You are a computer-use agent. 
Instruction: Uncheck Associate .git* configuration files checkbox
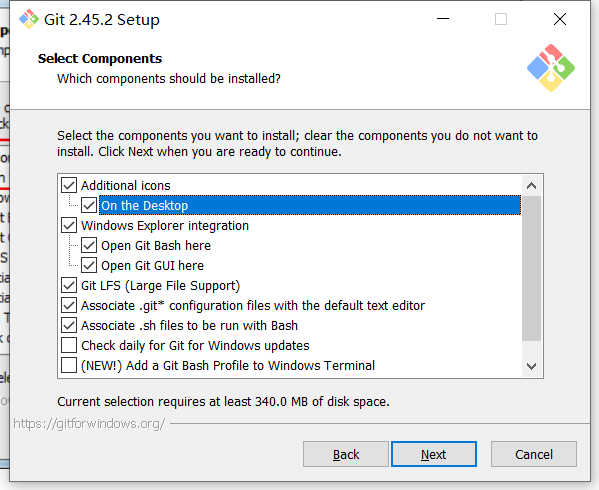tap(69, 306)
